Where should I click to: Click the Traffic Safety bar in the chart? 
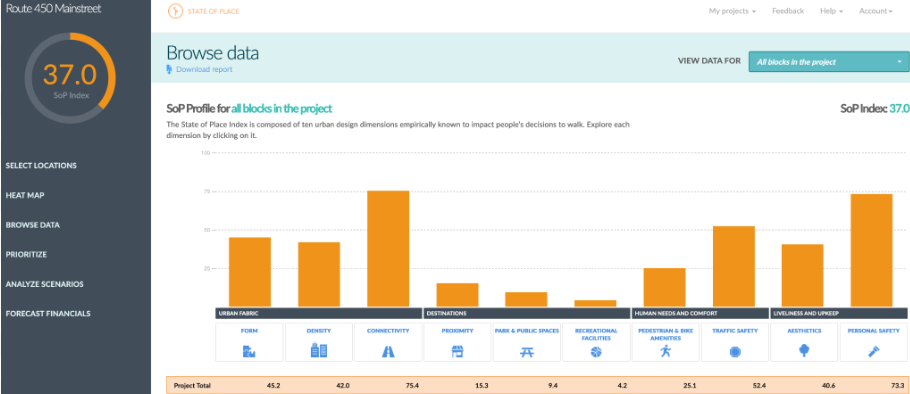[734, 266]
